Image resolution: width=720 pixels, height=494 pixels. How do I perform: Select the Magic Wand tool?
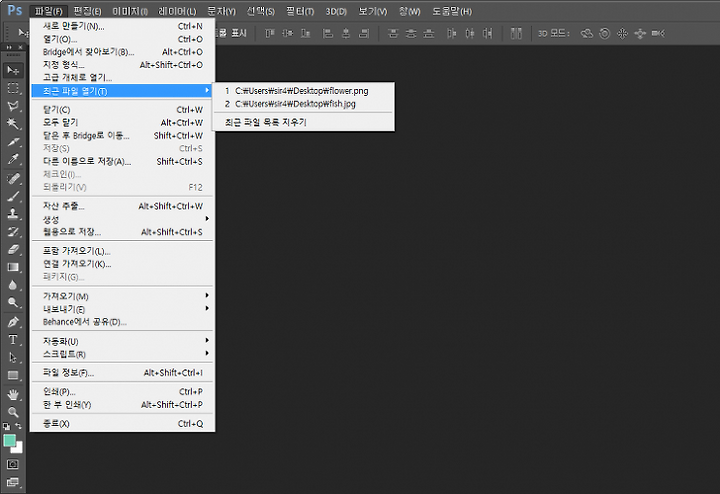(x=13, y=124)
